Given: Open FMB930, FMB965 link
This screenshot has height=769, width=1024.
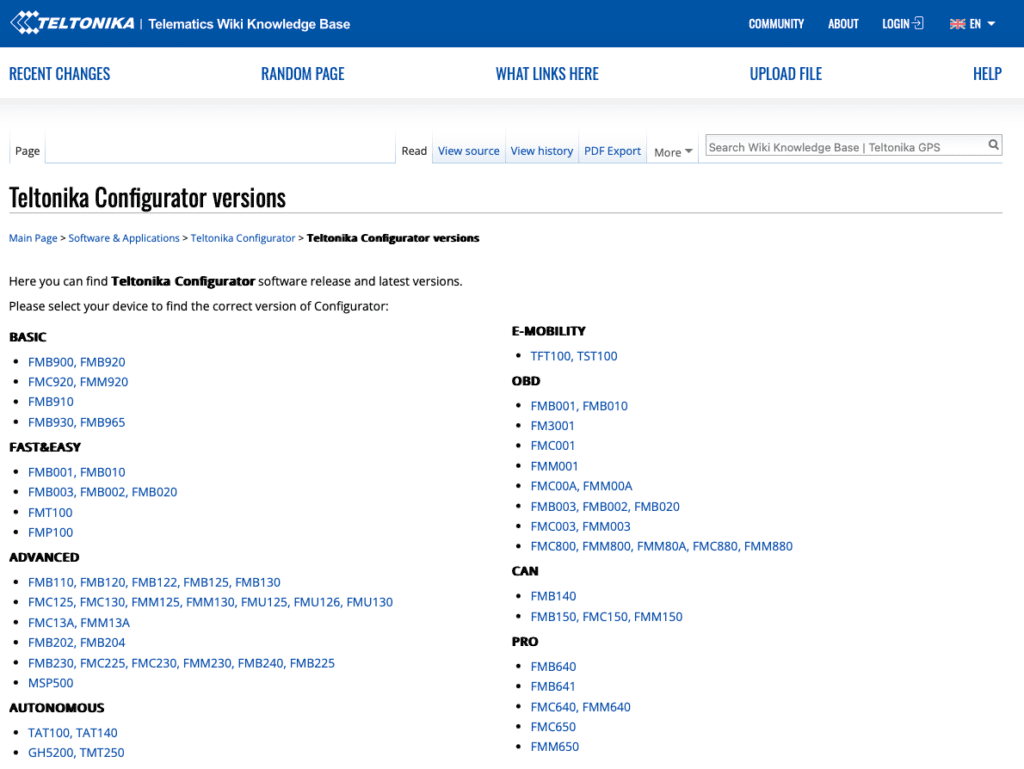Looking at the screenshot, I should 76,422.
